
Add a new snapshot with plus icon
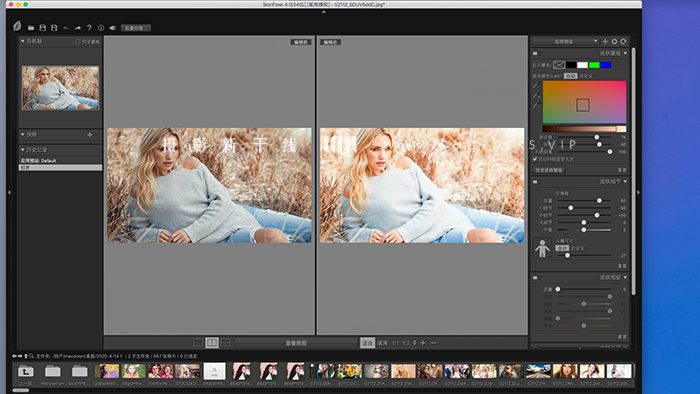90,134
